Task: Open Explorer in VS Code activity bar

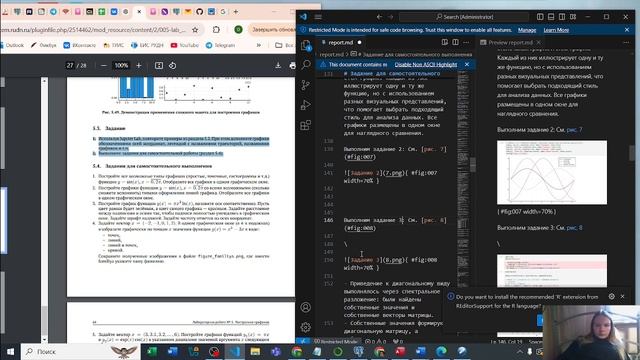Action: click(306, 45)
